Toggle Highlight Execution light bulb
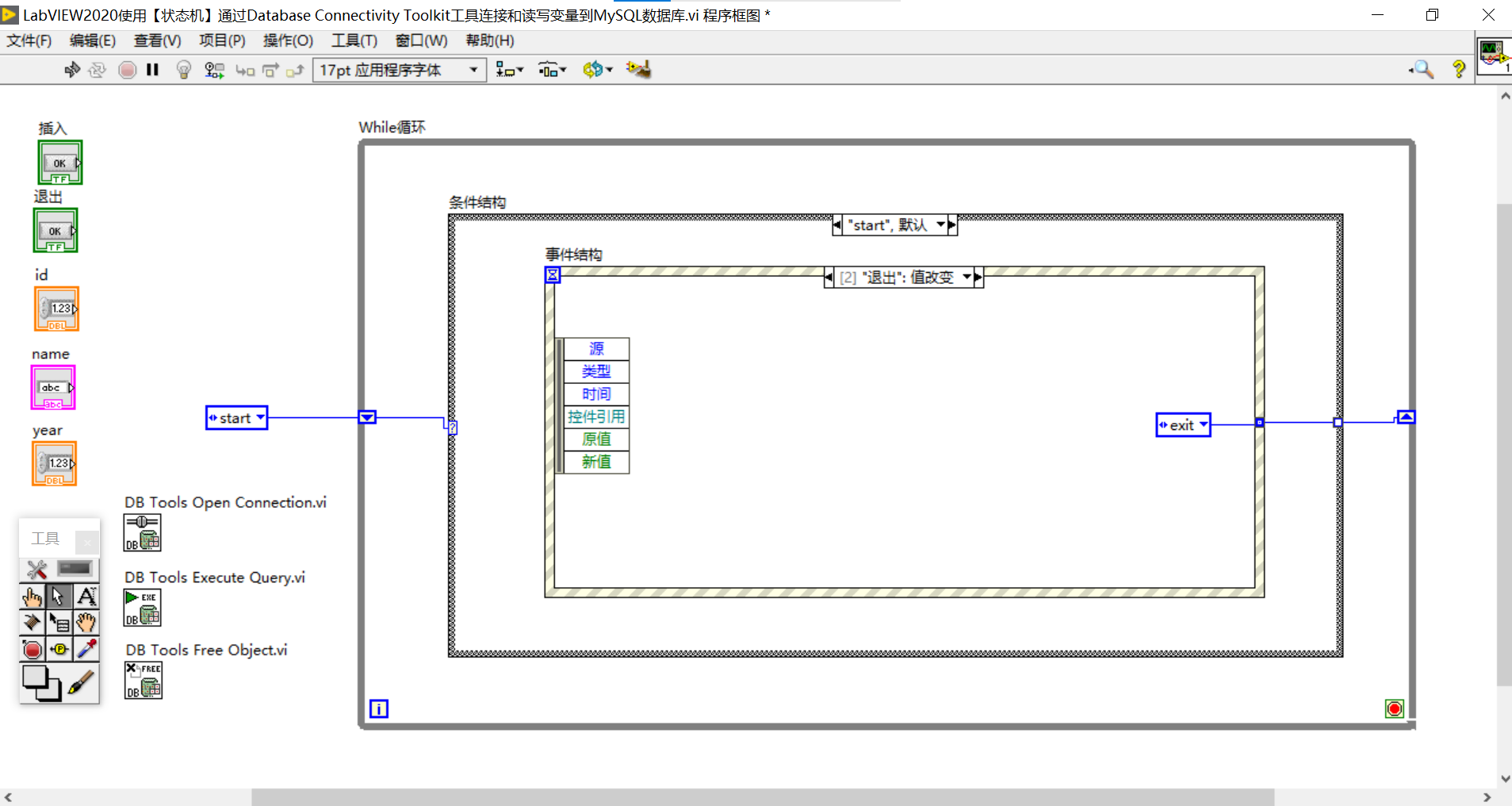Image resolution: width=1512 pixels, height=806 pixels. click(184, 70)
